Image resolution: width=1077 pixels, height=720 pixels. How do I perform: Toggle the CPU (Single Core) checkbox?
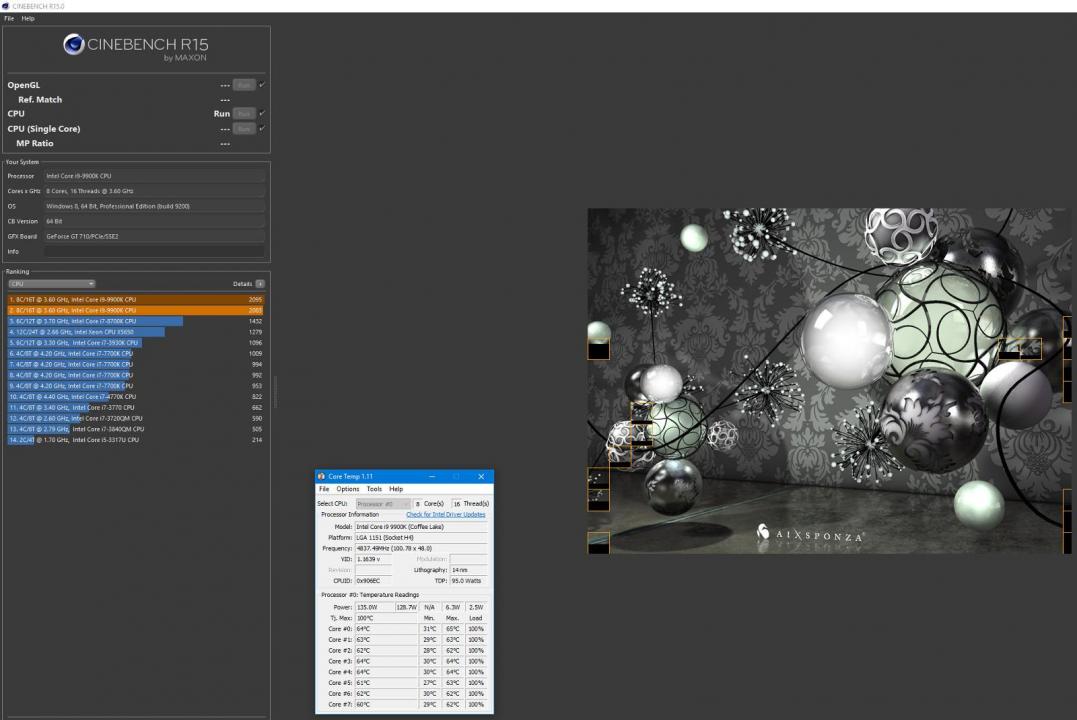pos(262,129)
